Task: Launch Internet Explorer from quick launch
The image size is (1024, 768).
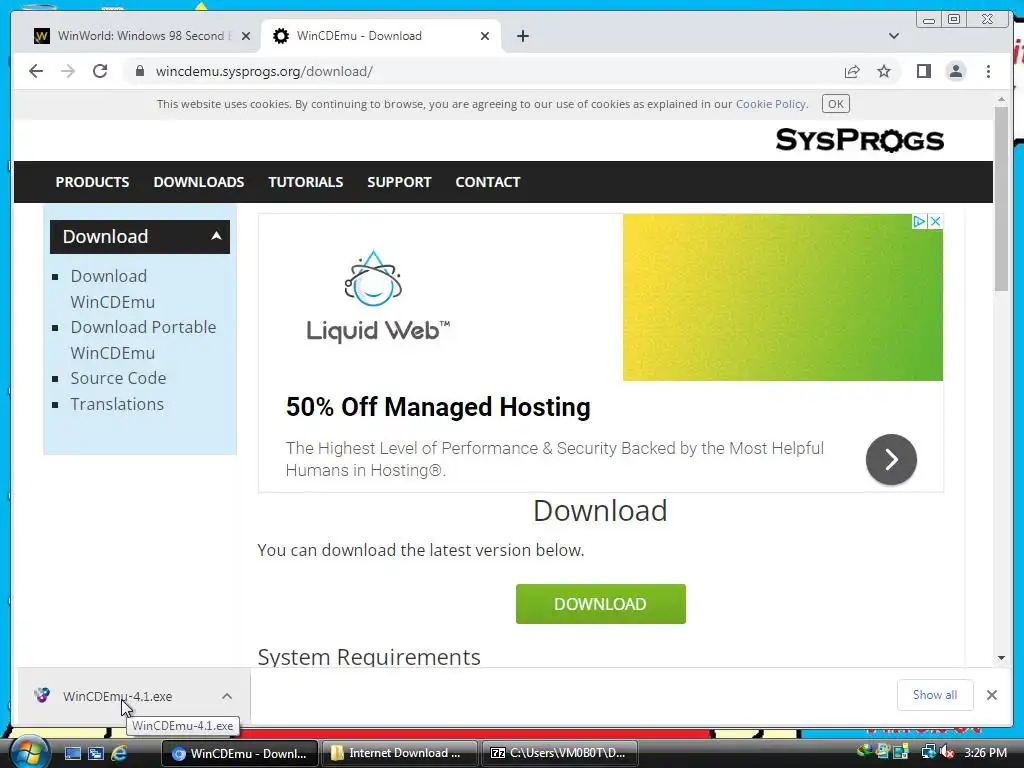Action: (119, 753)
